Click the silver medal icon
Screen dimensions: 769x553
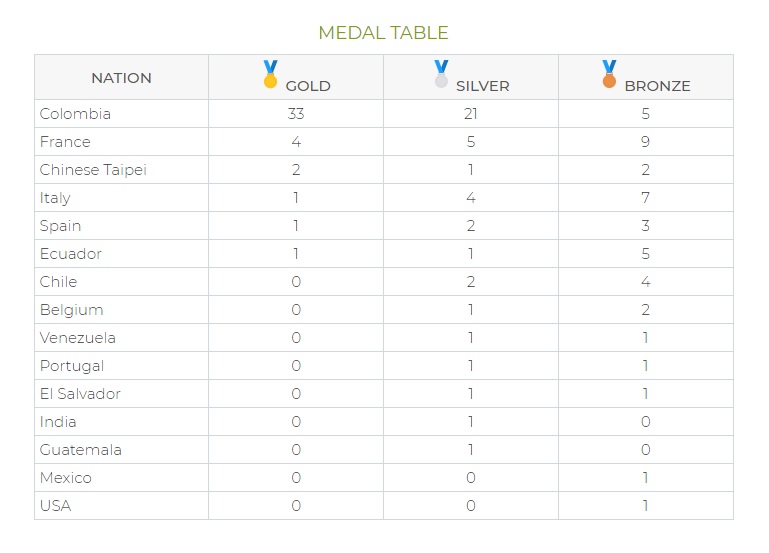441,74
